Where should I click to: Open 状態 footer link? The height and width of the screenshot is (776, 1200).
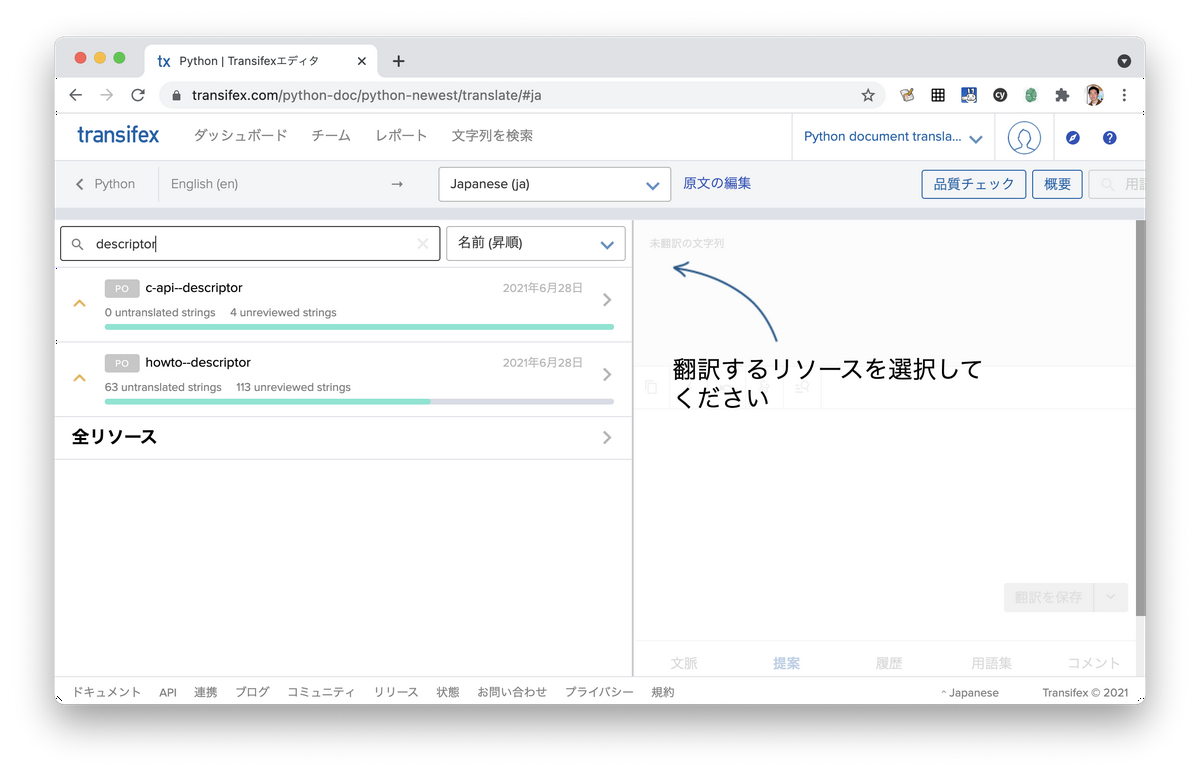click(448, 692)
